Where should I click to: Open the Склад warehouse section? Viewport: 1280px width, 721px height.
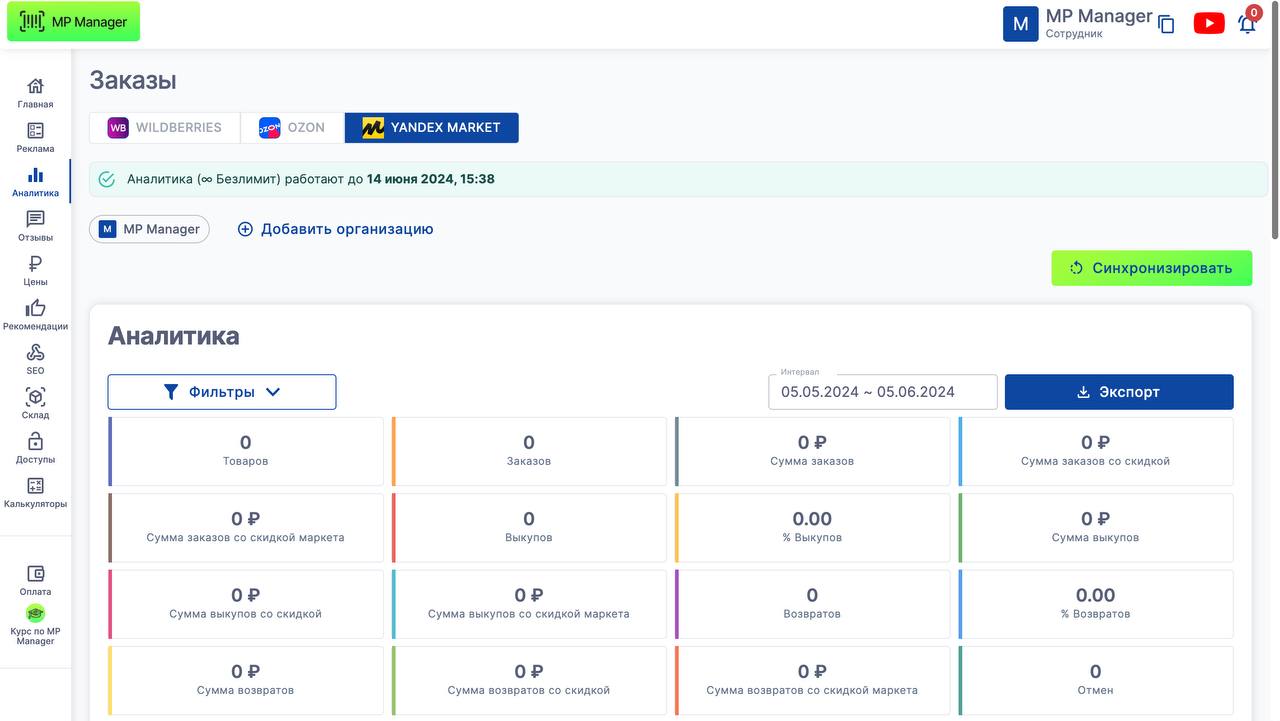point(35,403)
